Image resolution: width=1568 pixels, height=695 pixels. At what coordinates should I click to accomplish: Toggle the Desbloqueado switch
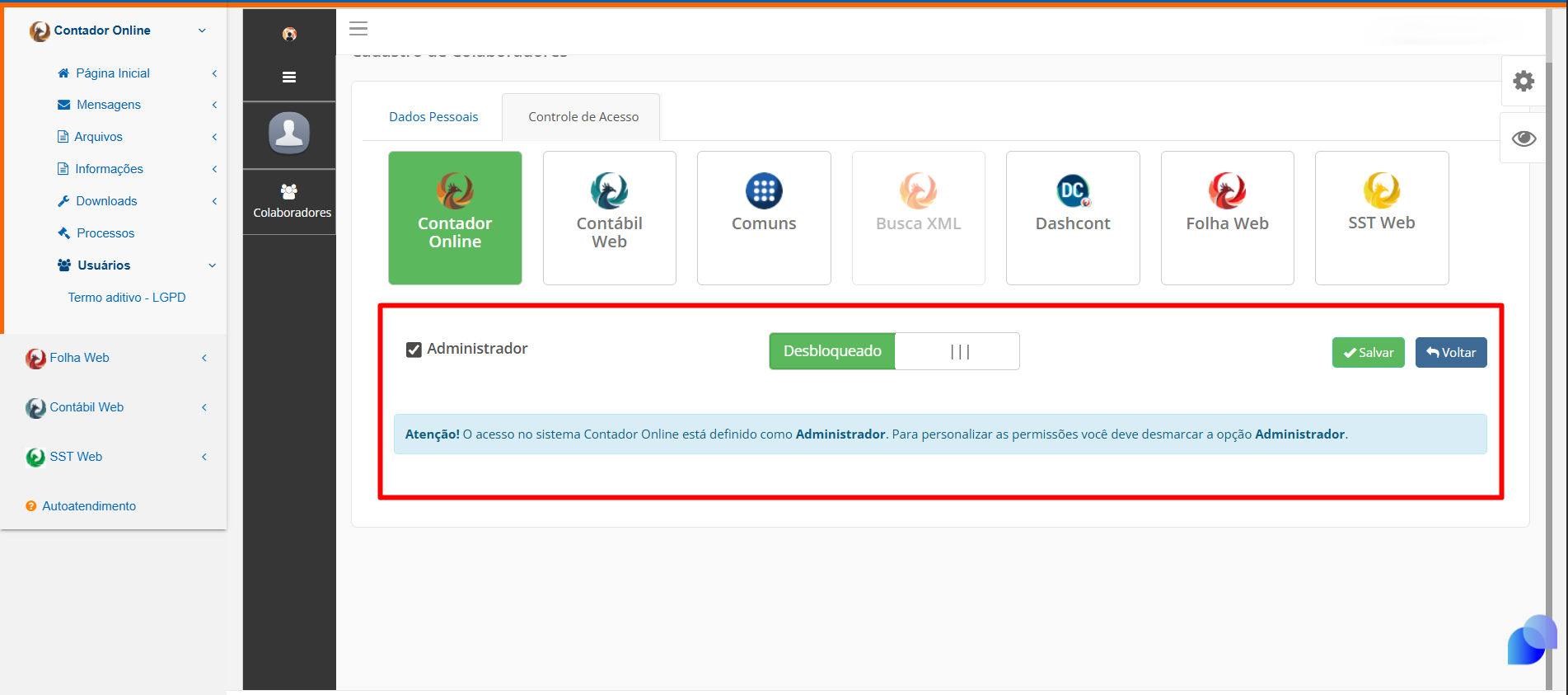894,351
